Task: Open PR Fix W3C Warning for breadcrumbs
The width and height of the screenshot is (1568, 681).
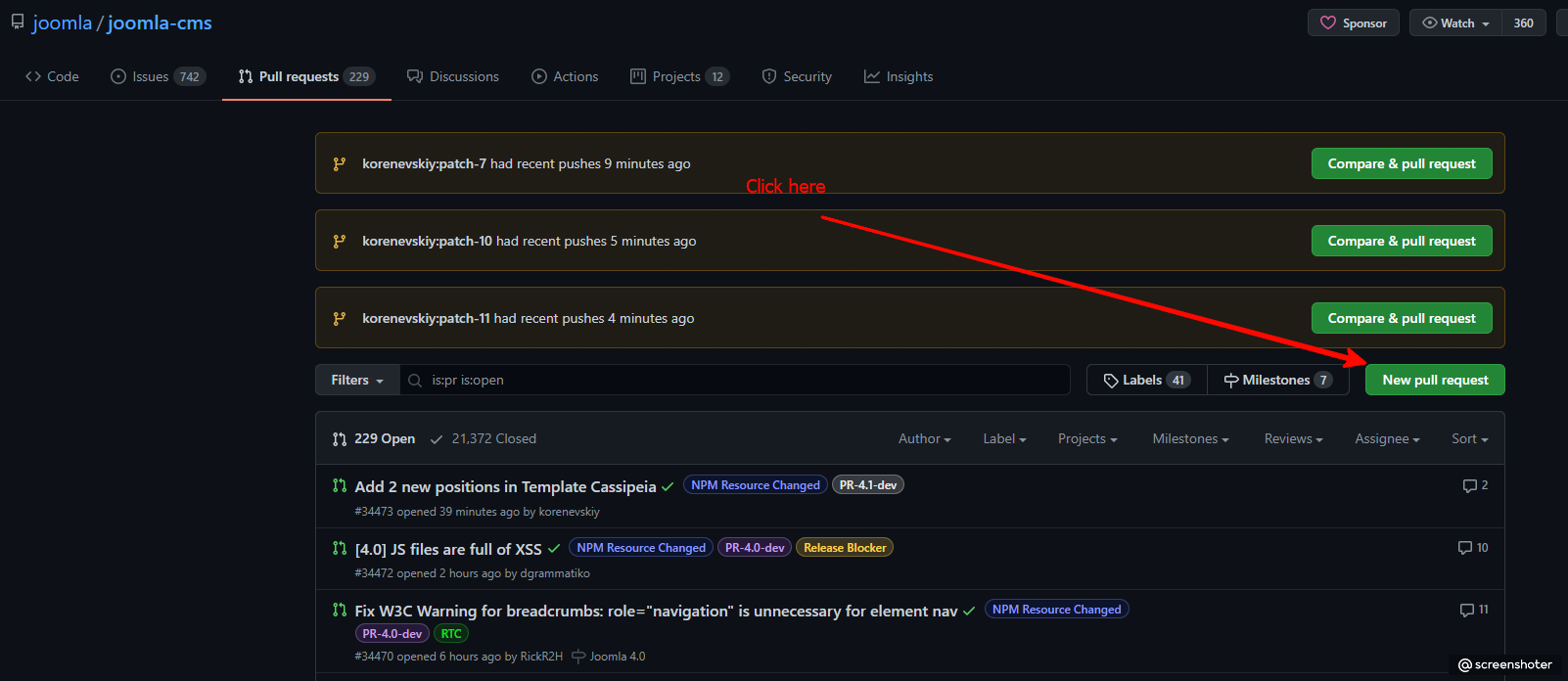Action: (656, 611)
